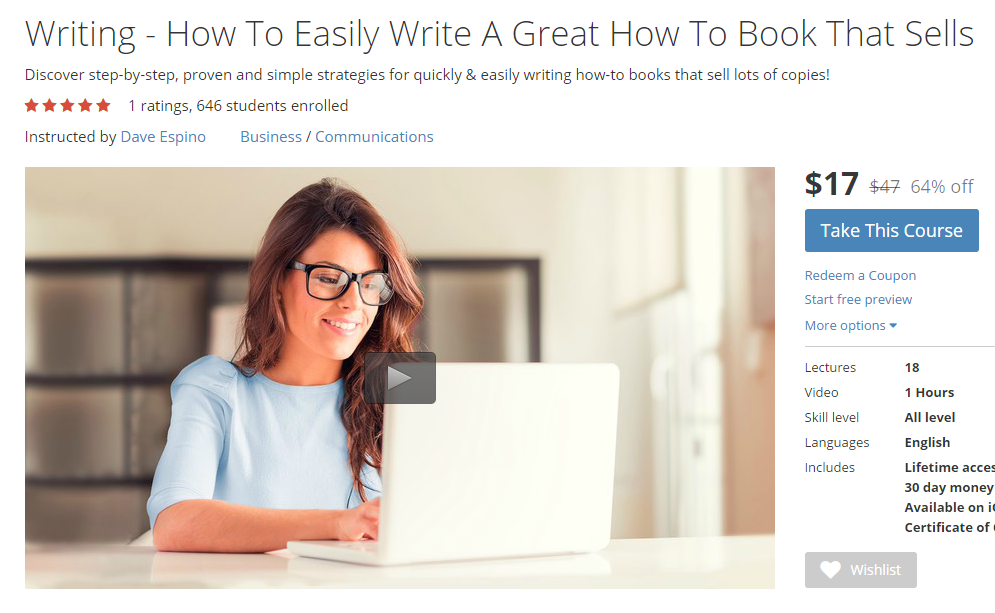The image size is (995, 613).
Task: Click the 1 ratings, 646 students text
Action: pyautogui.click(x=238, y=105)
